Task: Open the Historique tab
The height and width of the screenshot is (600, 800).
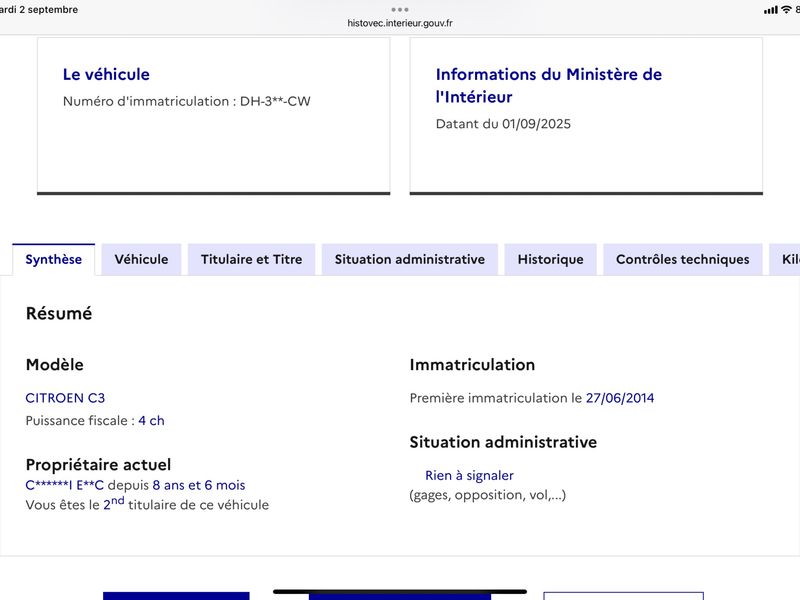Action: pos(550,259)
